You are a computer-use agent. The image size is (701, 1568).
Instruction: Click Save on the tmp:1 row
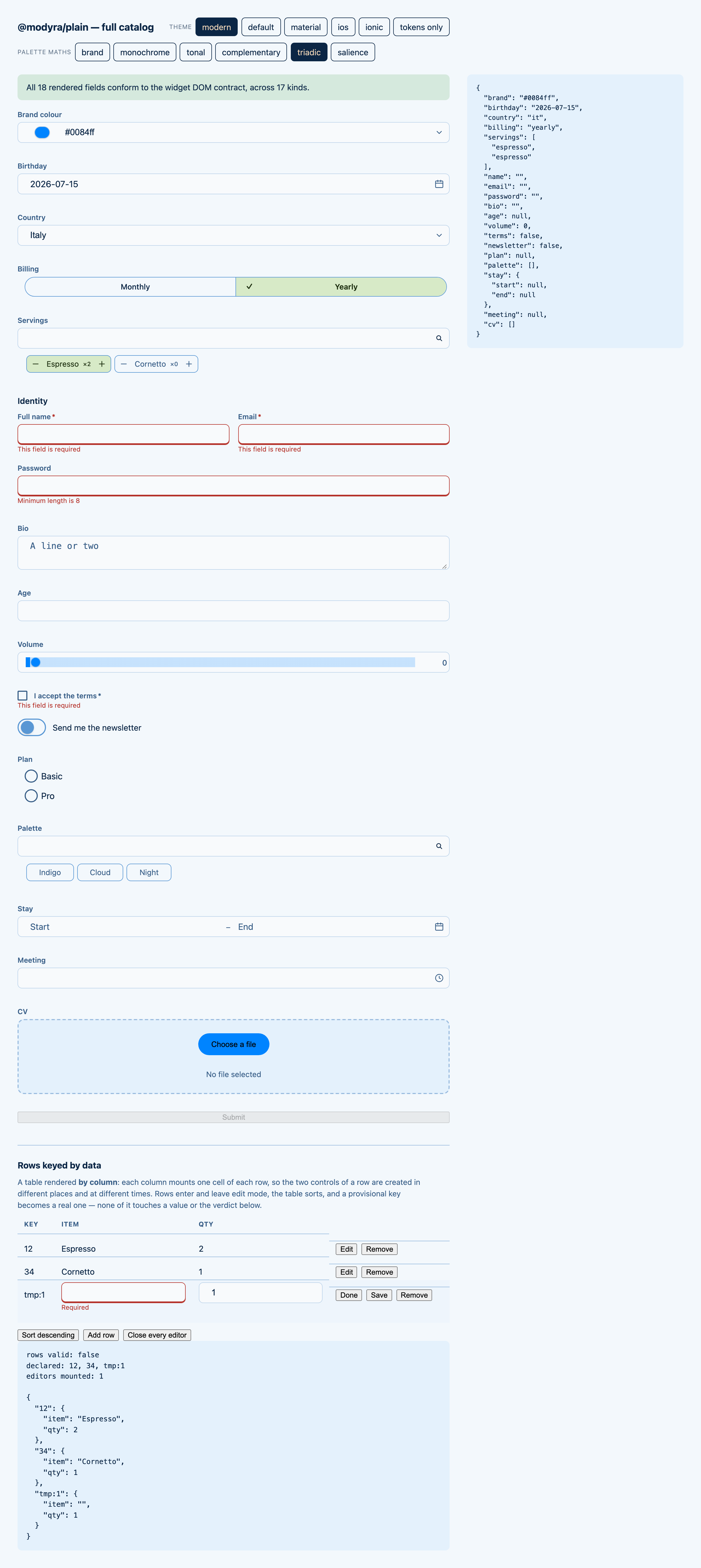click(379, 1295)
